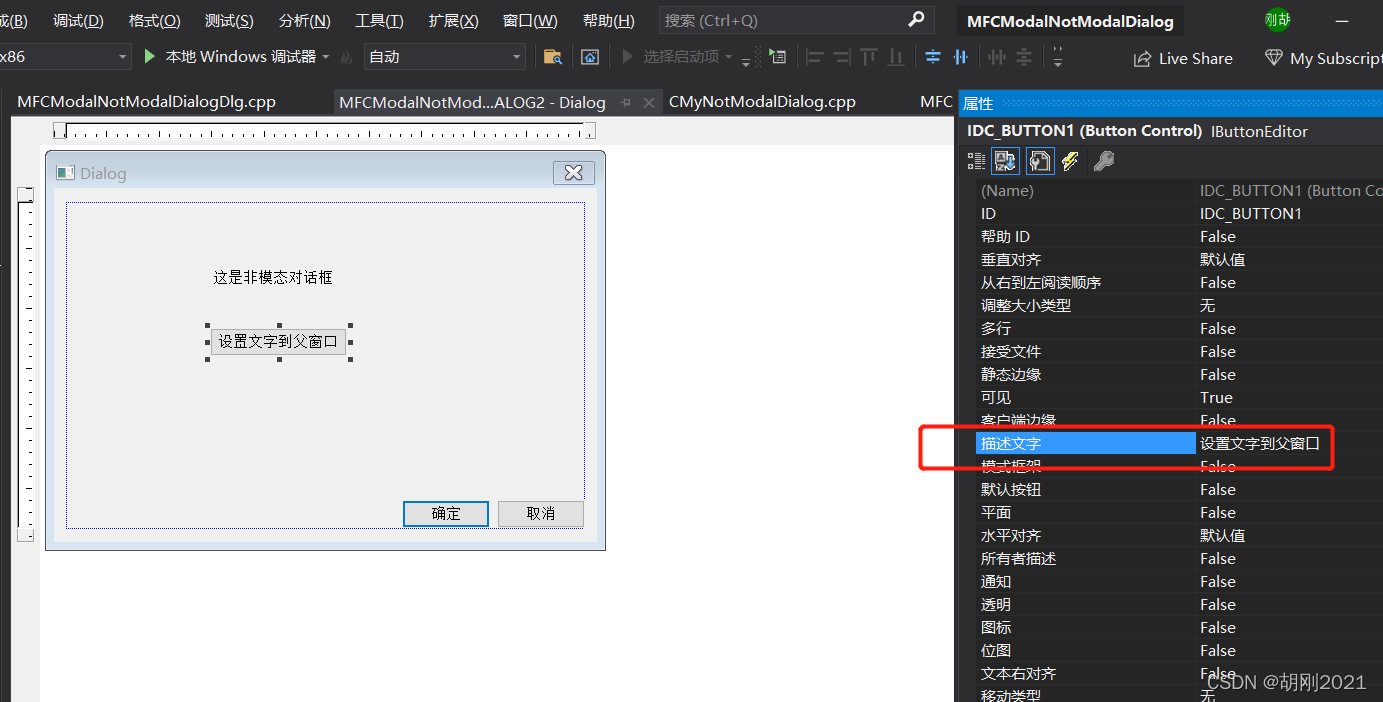Image resolution: width=1383 pixels, height=702 pixels.
Task: Switch to MFCModalNotModalDialogDlg.cpp tab
Action: (146, 102)
